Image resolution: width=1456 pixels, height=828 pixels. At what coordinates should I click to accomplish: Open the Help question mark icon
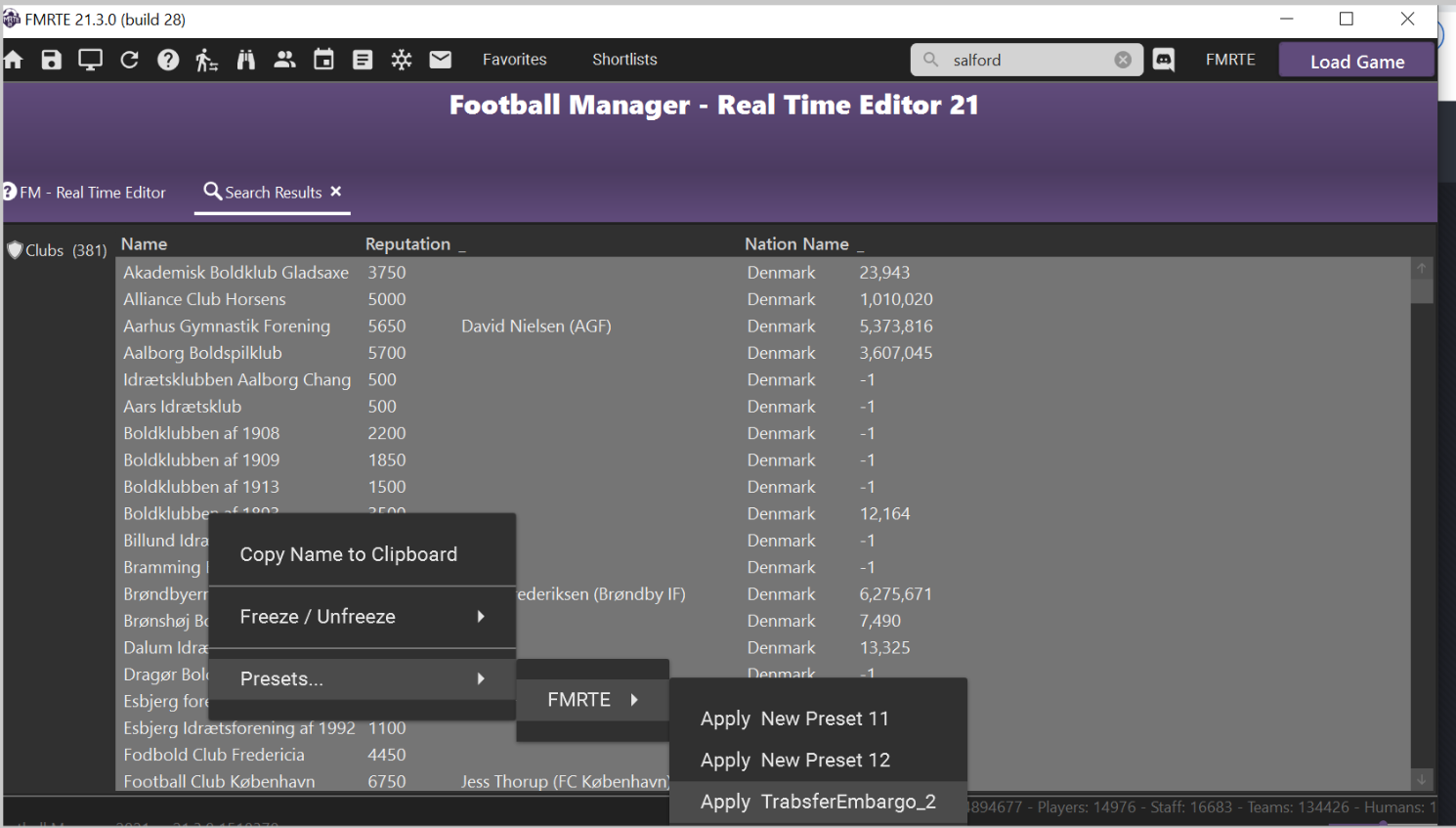tap(168, 60)
